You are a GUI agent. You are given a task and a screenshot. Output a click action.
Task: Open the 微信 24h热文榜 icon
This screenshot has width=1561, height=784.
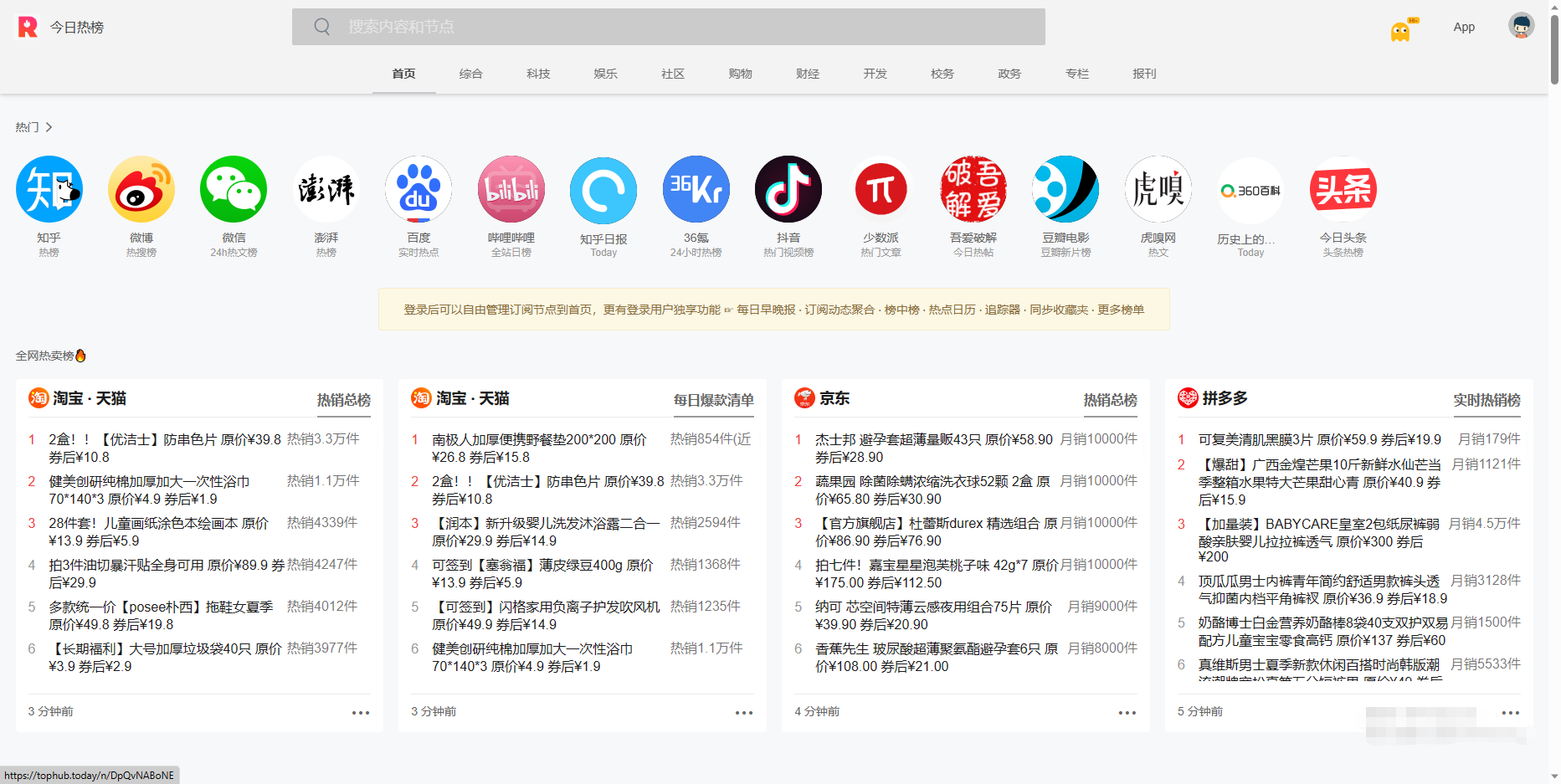[234, 189]
